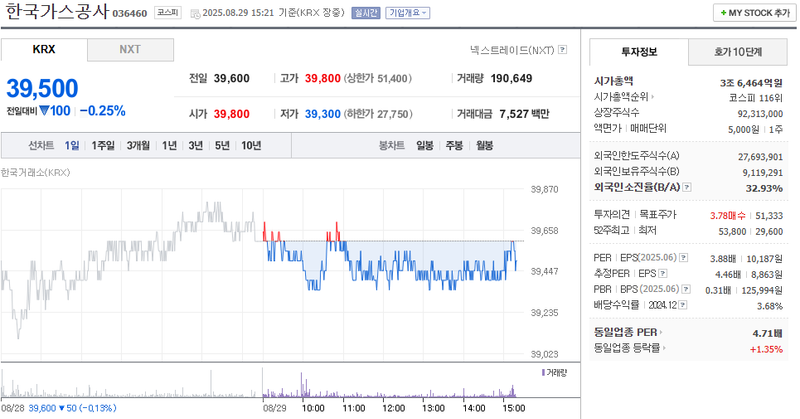800x419 pixels.
Task: Click the 거래대금 value 7,527 백만
Action: pos(524,114)
